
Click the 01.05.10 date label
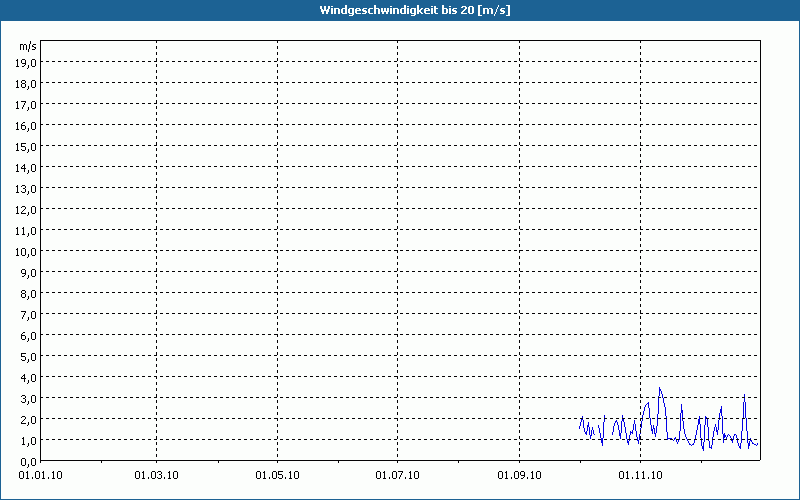click(277, 476)
